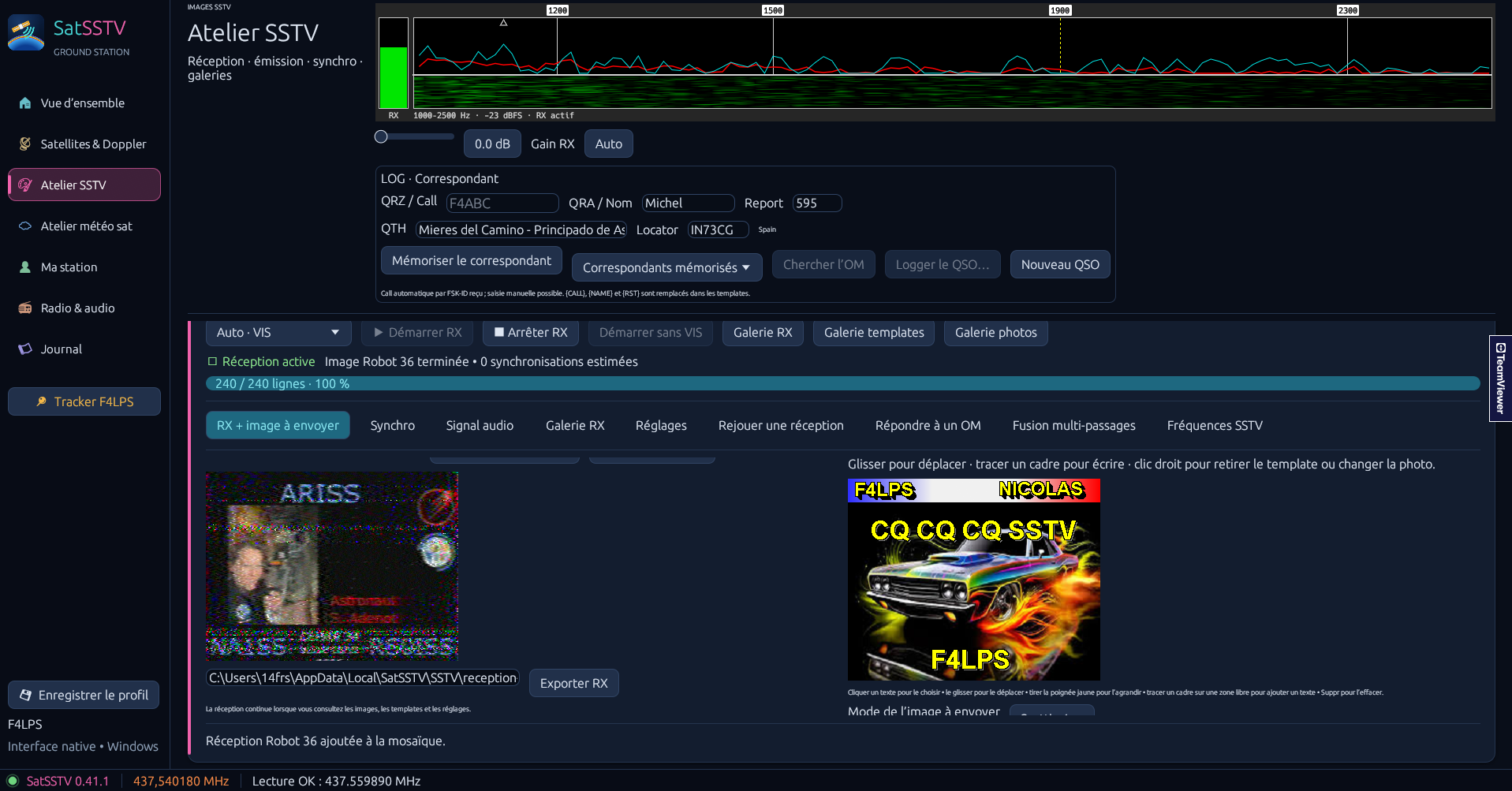Viewport: 1512px width, 791px height.
Task: Open the TeamViewer side panel tab
Action: tap(1500, 379)
